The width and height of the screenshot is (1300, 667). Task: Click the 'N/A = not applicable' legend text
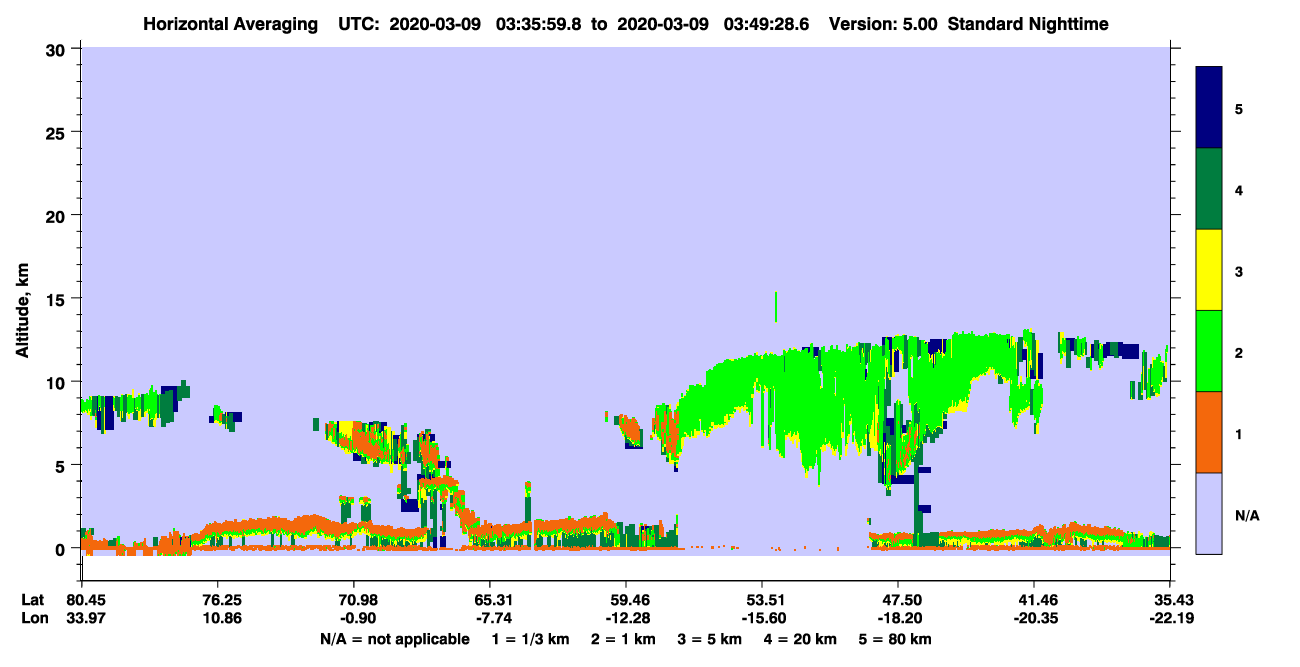(395, 639)
